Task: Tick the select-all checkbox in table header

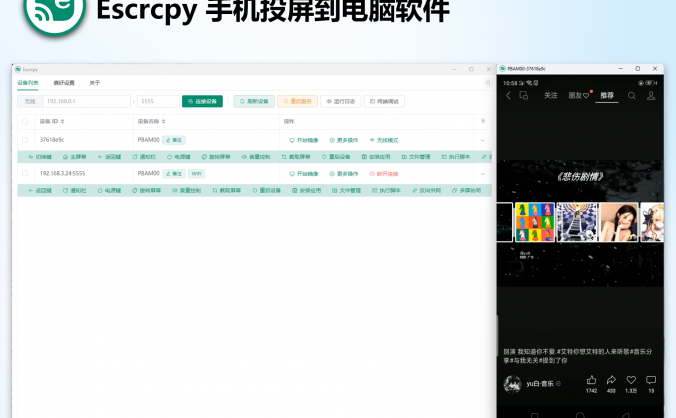Action: 25,121
